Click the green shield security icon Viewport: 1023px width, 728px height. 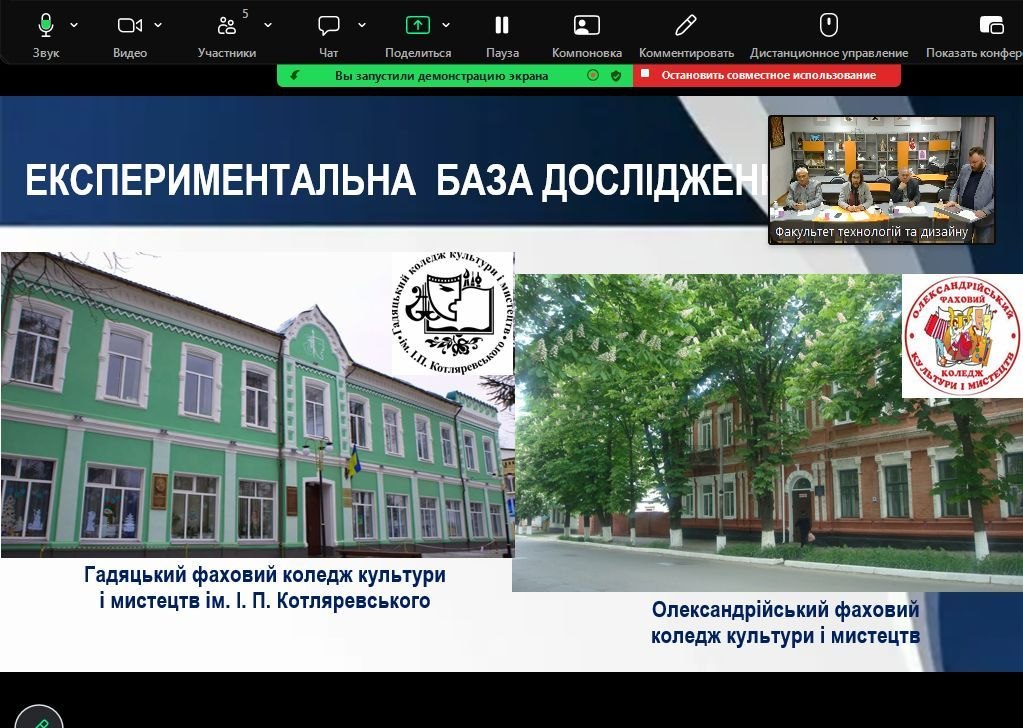(x=616, y=75)
